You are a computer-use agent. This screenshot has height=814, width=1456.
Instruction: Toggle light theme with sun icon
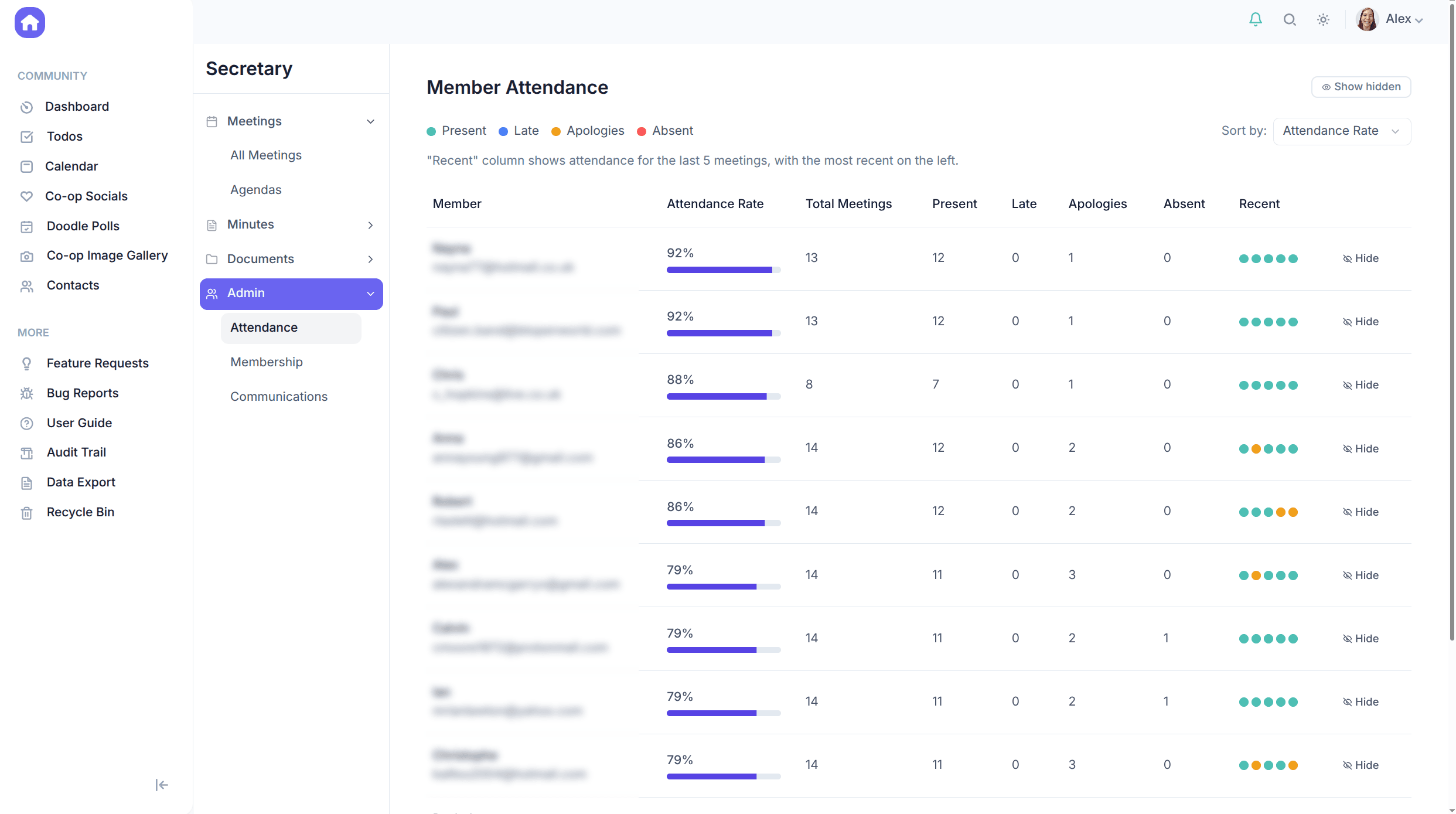[x=1323, y=19]
